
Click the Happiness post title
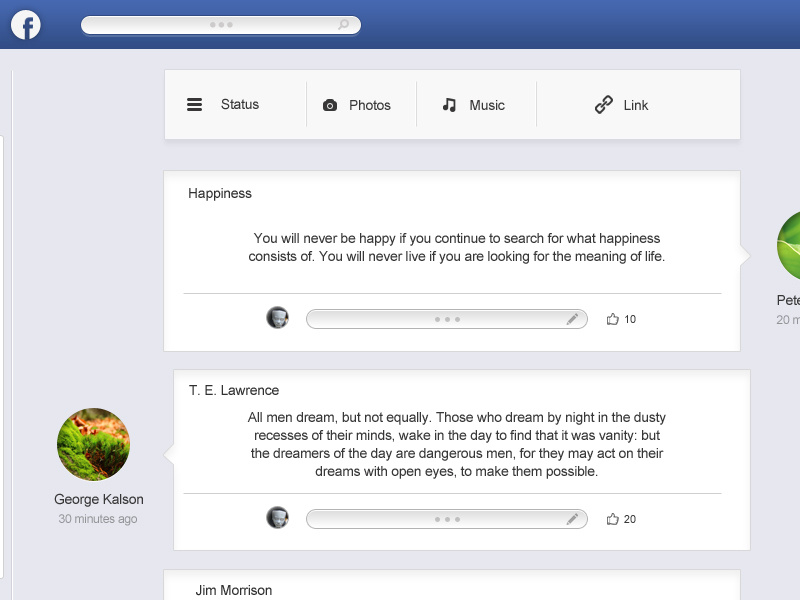point(220,193)
